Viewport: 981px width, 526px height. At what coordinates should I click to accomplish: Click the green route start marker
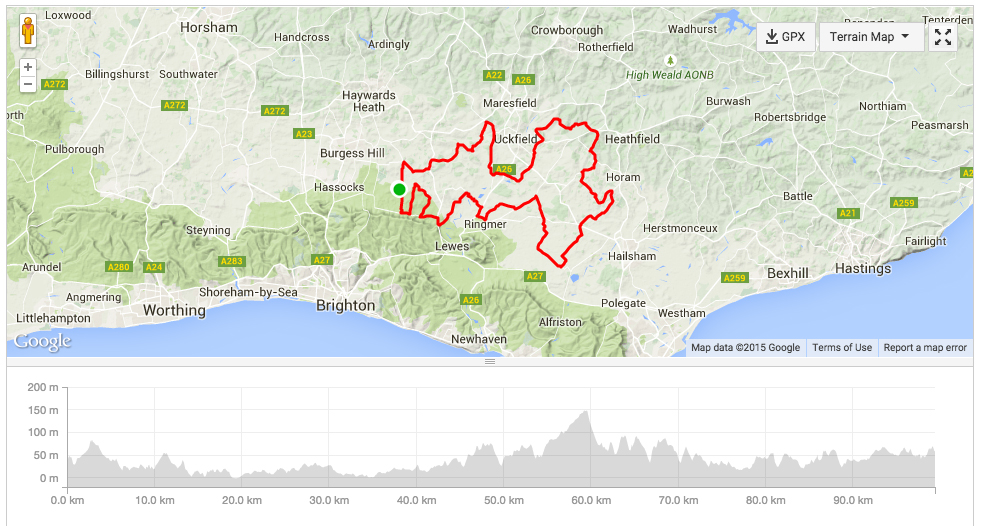pos(399,189)
